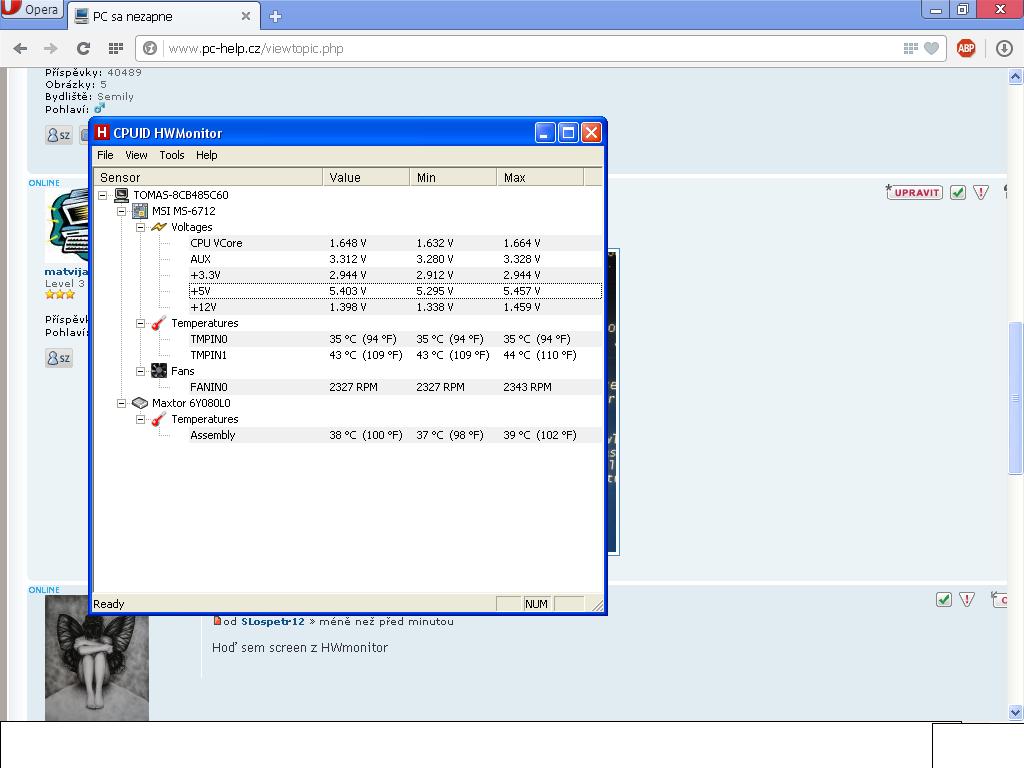
Task: Click the thermometer icon above the TMPIN0 row
Action: pos(159,323)
